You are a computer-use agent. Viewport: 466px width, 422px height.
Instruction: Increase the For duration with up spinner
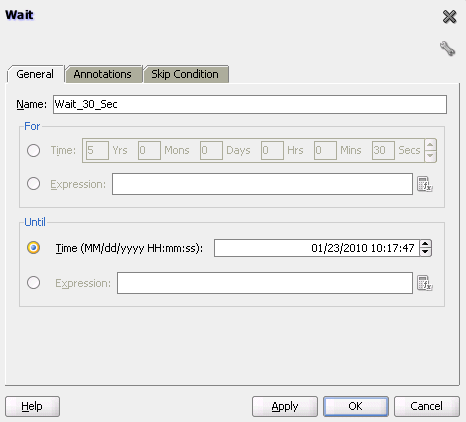pyautogui.click(x=430, y=145)
